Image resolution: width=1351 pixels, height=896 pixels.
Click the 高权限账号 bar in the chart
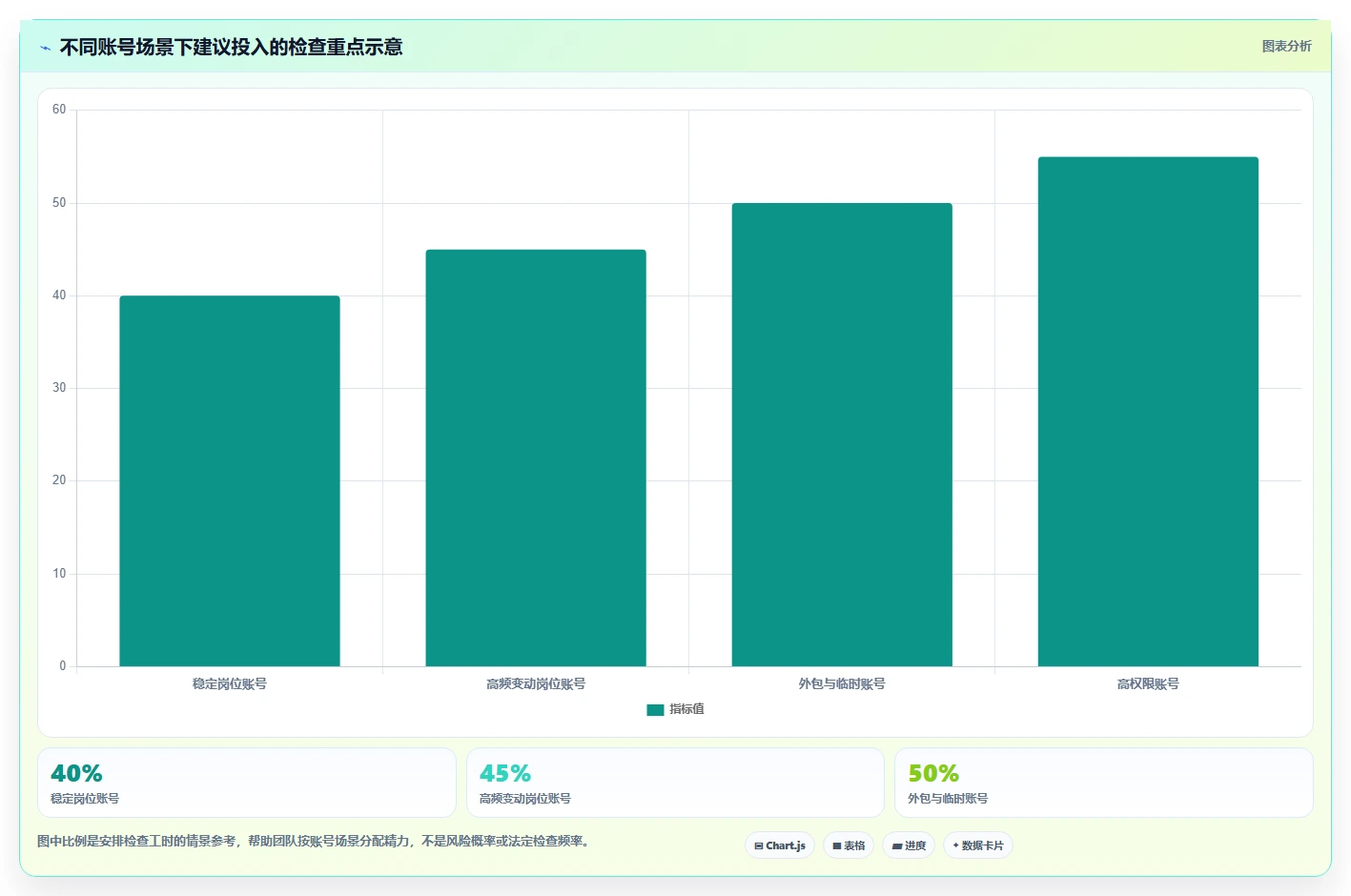pos(1148,411)
